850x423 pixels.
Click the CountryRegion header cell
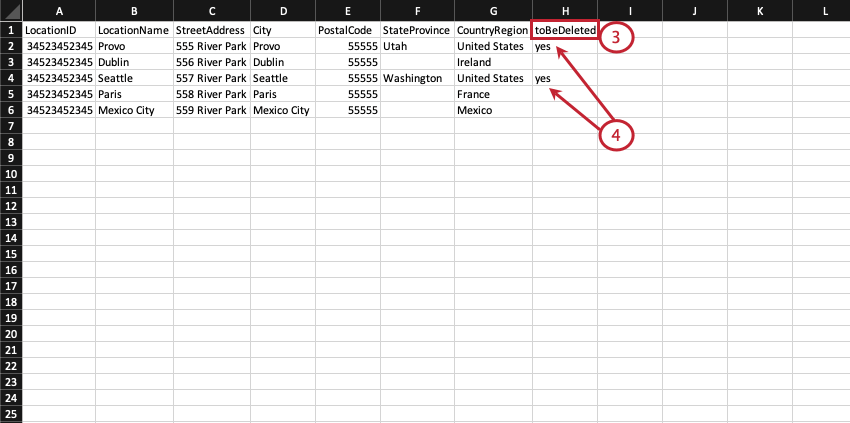pyautogui.click(x=493, y=30)
